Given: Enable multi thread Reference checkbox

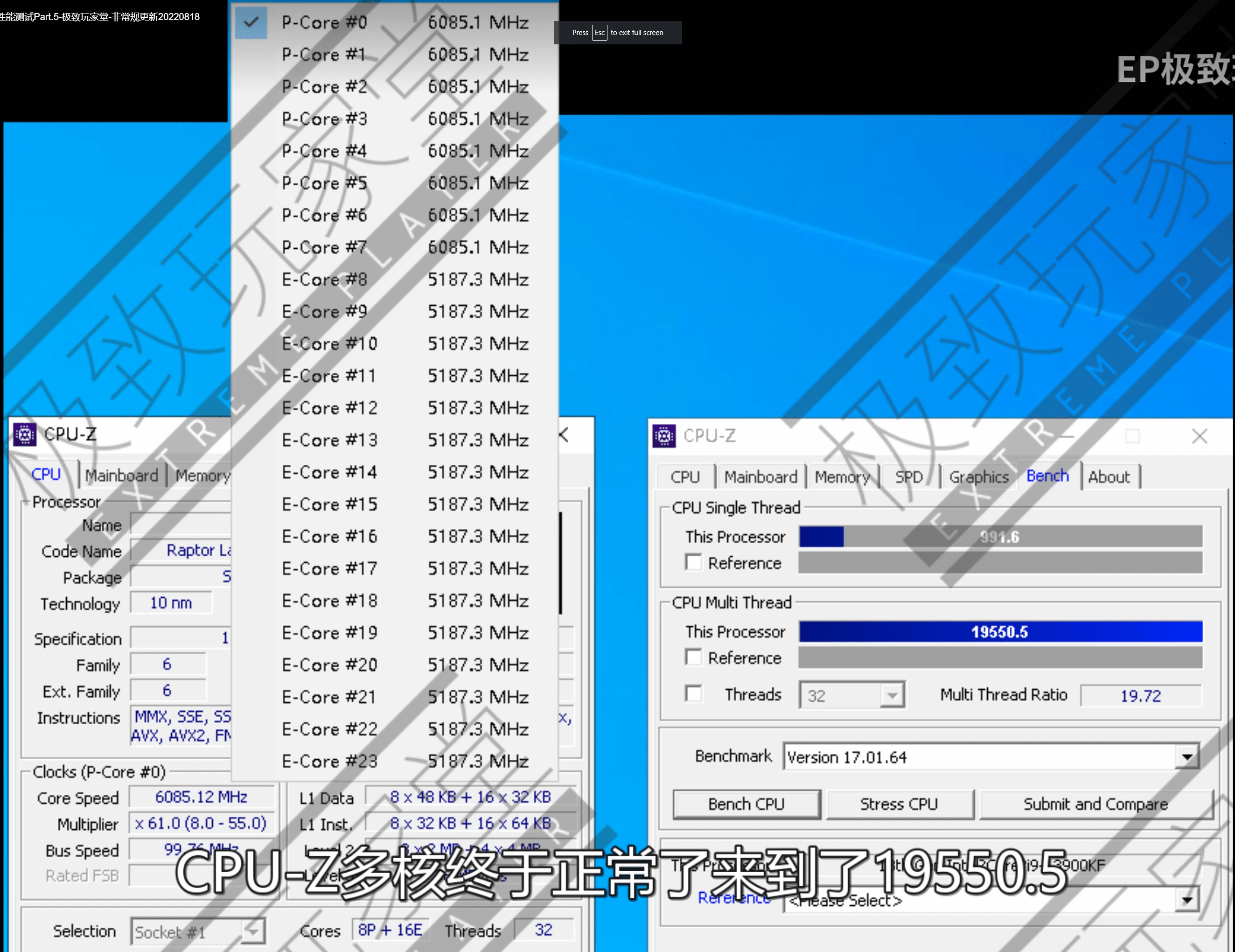Looking at the screenshot, I should click(x=693, y=658).
